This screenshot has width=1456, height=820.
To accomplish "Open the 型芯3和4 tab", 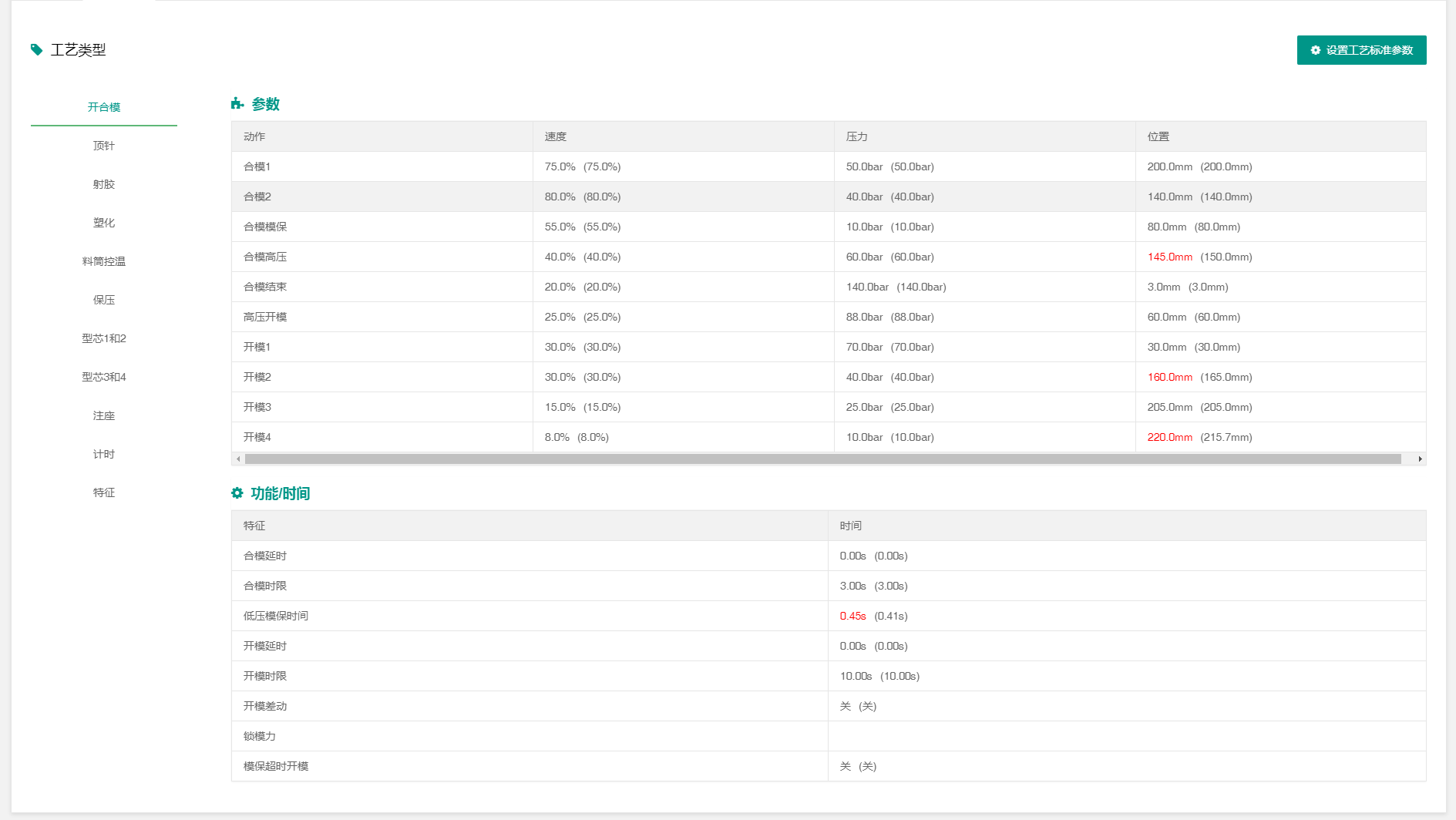I will click(104, 377).
